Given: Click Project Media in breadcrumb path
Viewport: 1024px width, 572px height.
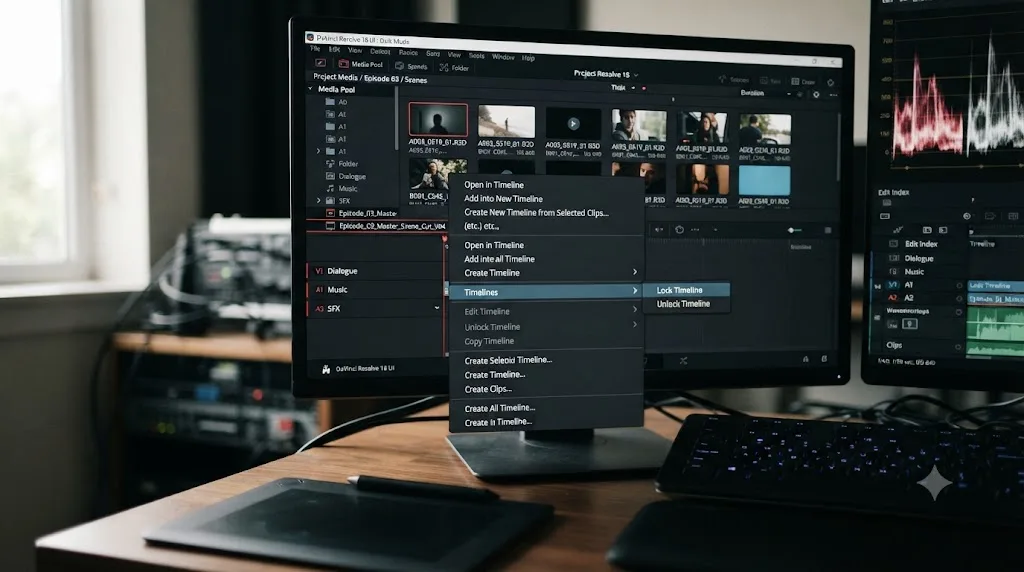Looking at the screenshot, I should click(x=336, y=77).
